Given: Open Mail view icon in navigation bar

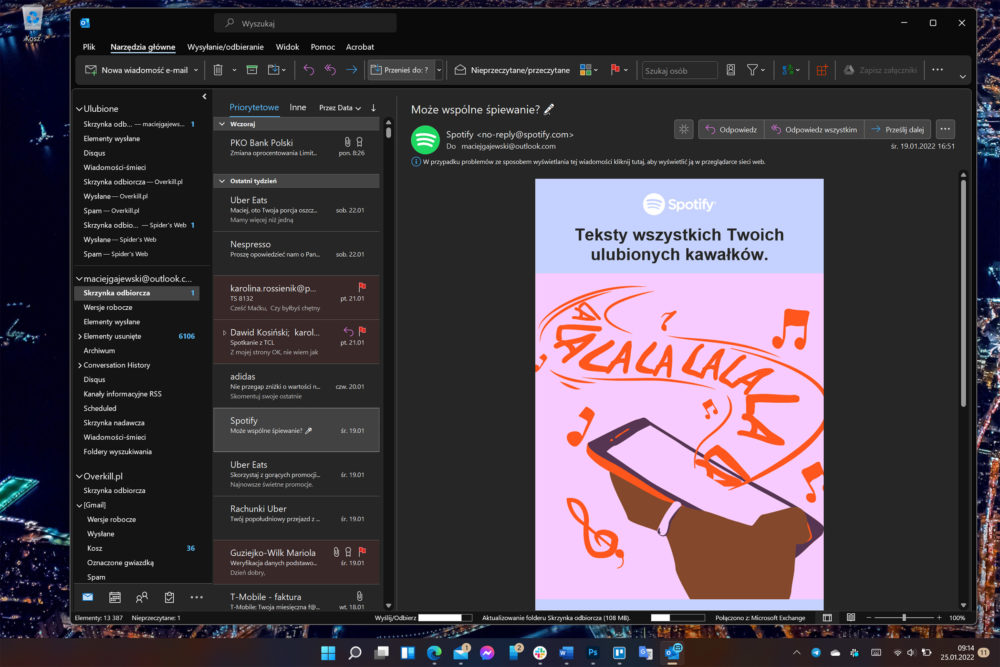Looking at the screenshot, I should coord(88,597).
